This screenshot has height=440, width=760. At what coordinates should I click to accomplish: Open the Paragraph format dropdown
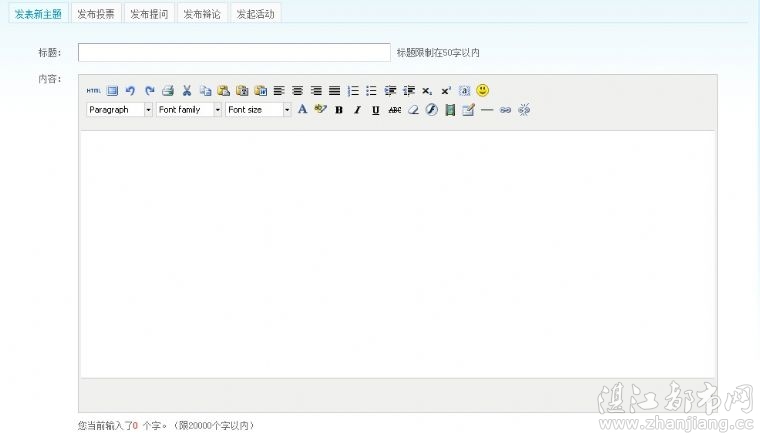119,110
